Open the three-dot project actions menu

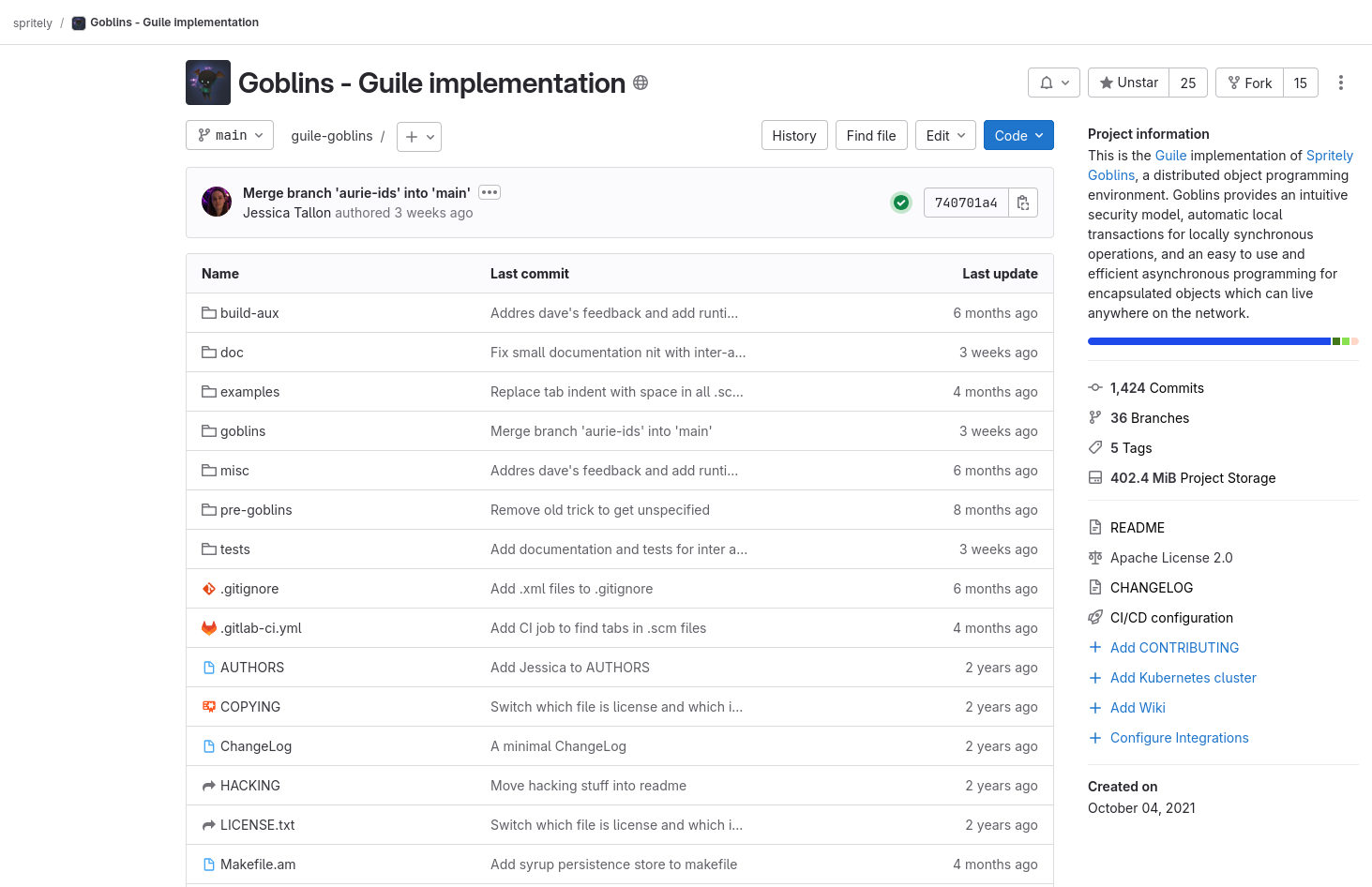pos(1341,83)
